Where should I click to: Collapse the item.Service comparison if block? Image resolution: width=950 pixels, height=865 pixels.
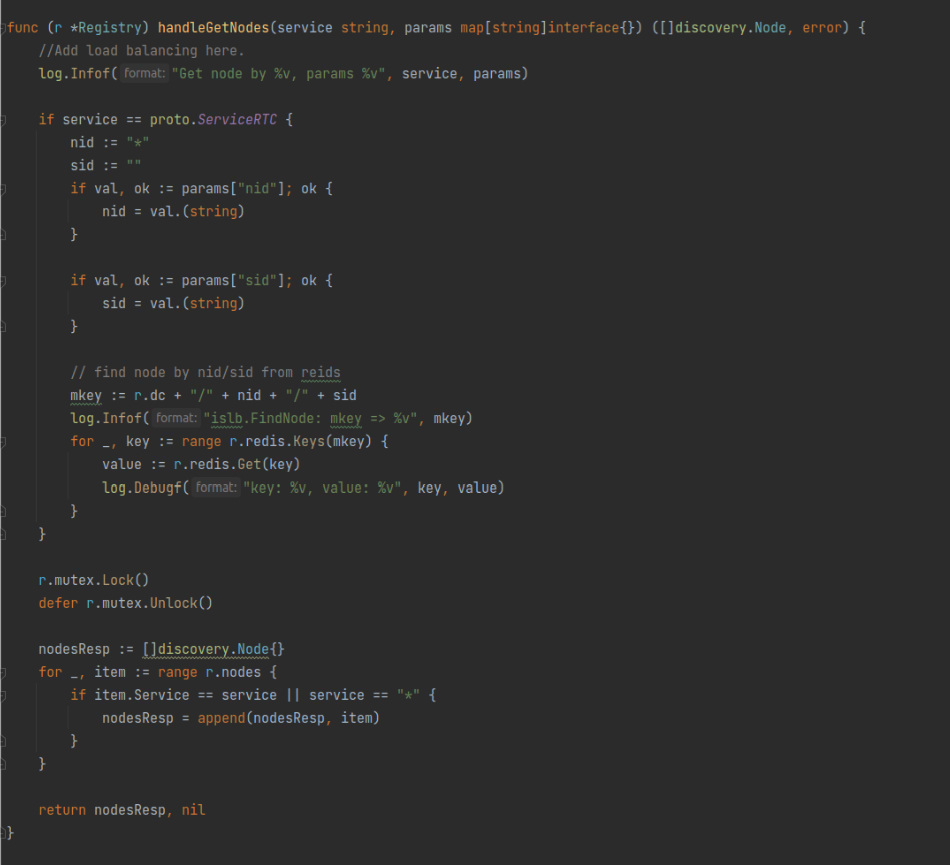(3, 695)
